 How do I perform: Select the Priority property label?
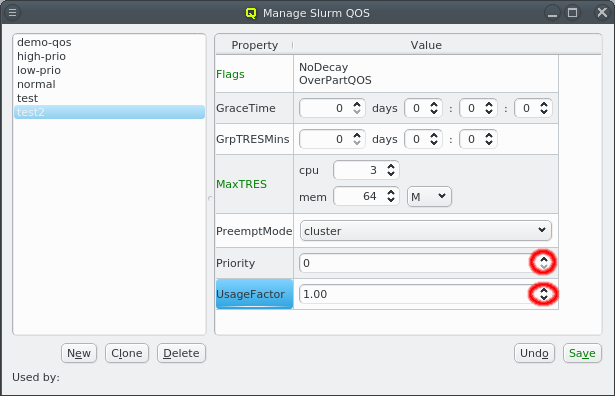[255, 263]
